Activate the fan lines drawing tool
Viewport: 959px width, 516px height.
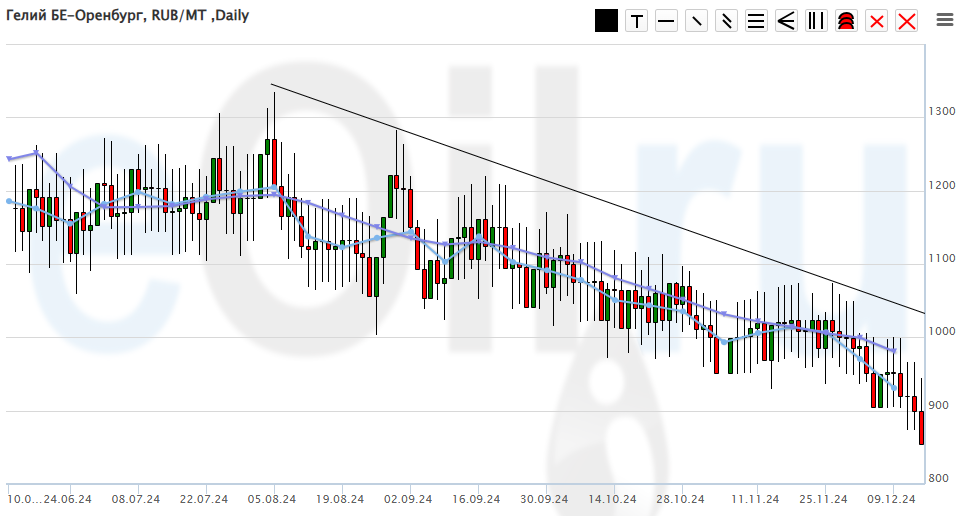[787, 21]
